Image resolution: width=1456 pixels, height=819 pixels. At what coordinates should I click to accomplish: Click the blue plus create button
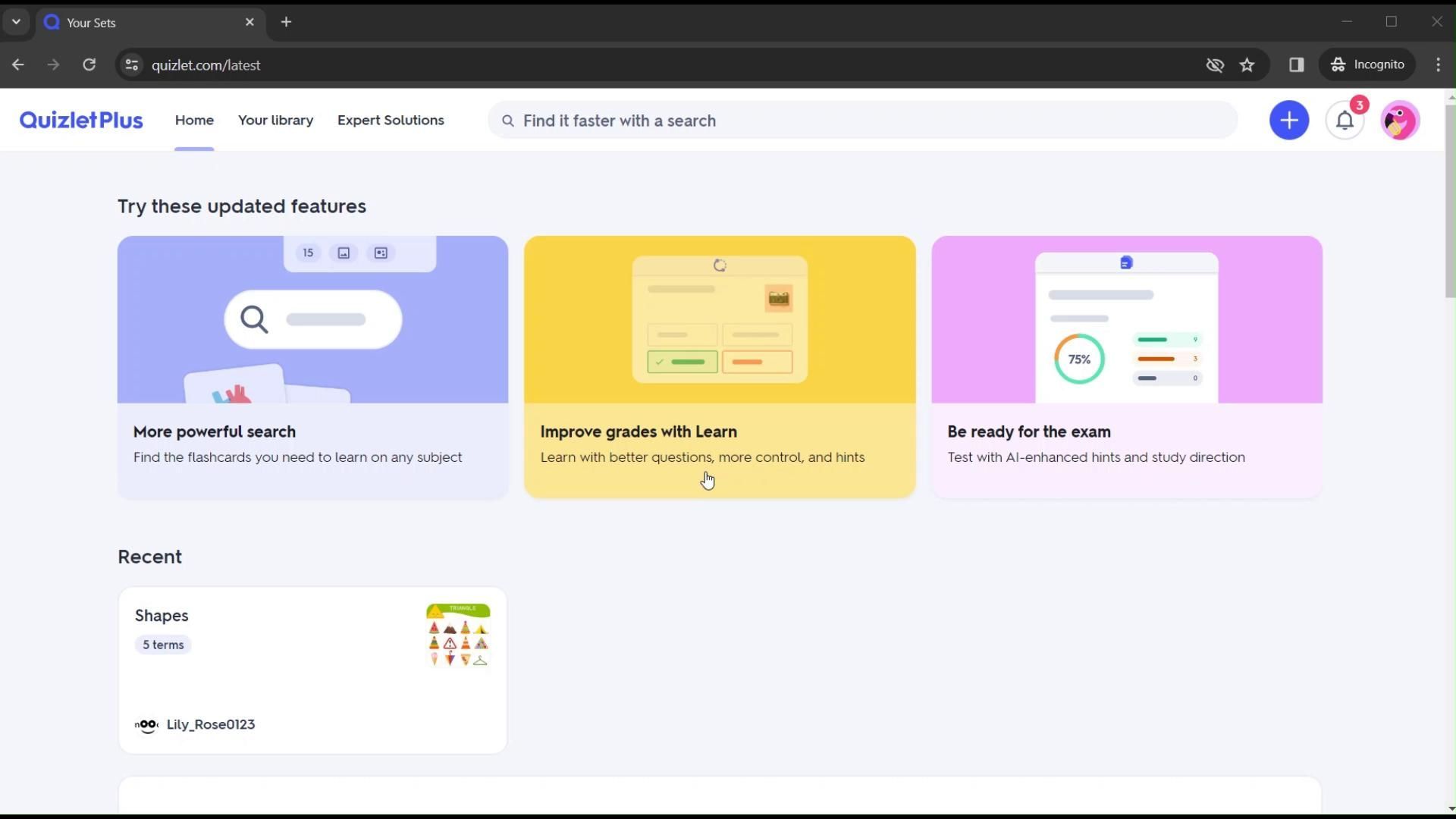pyautogui.click(x=1288, y=121)
